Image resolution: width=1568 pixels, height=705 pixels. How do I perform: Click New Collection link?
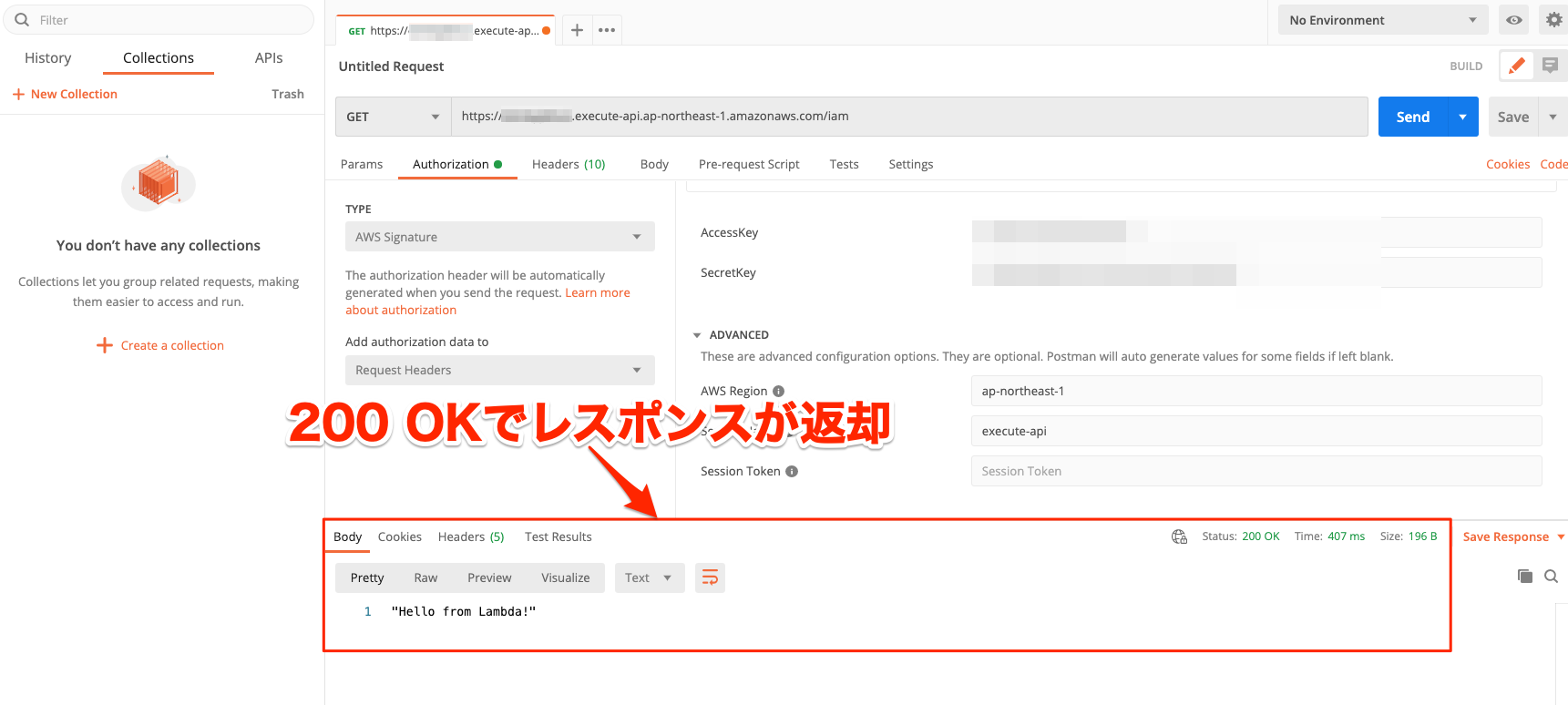click(74, 94)
